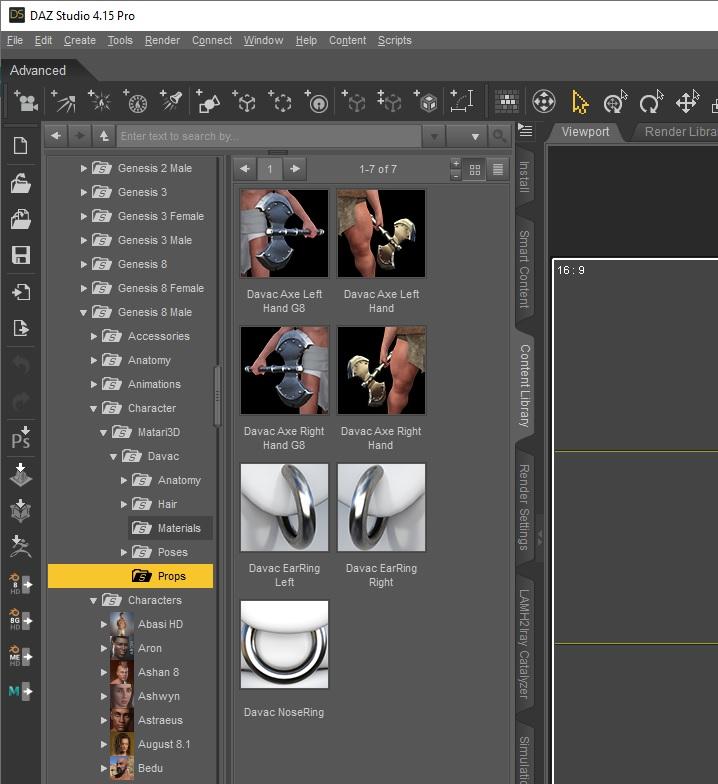The width and height of the screenshot is (718, 784).
Task: Select the August 8.1 character entry
Action: tap(164, 744)
